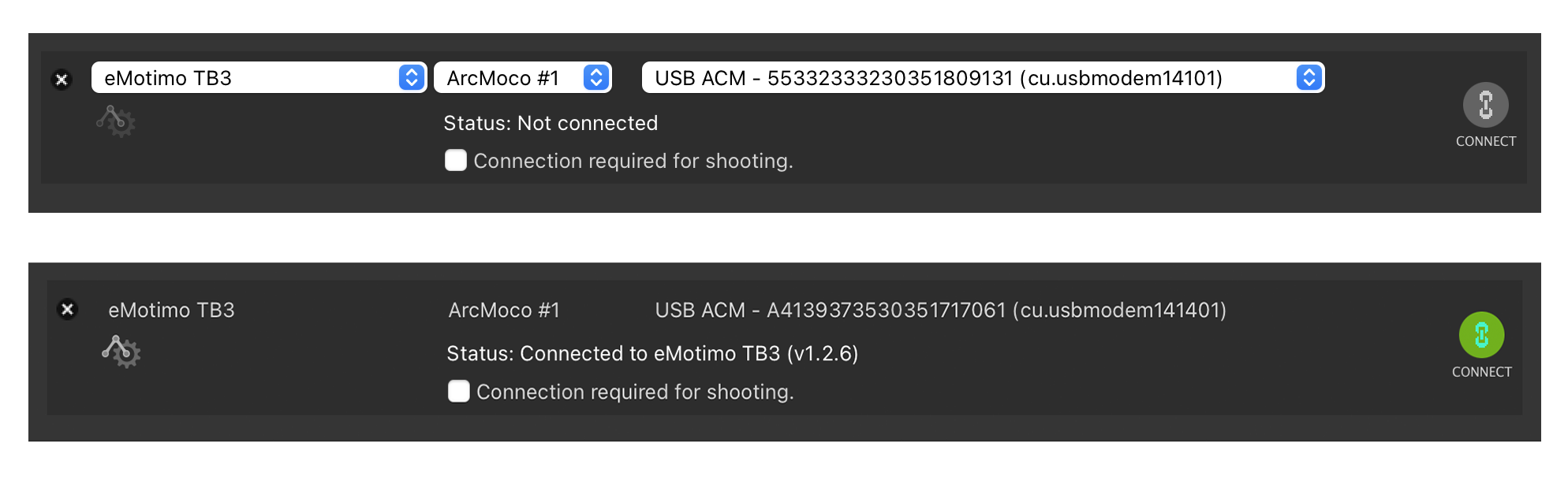This screenshot has width=1568, height=480.
Task: Open axis settings for the not-connected eMotimo TB3
Action: click(x=116, y=121)
